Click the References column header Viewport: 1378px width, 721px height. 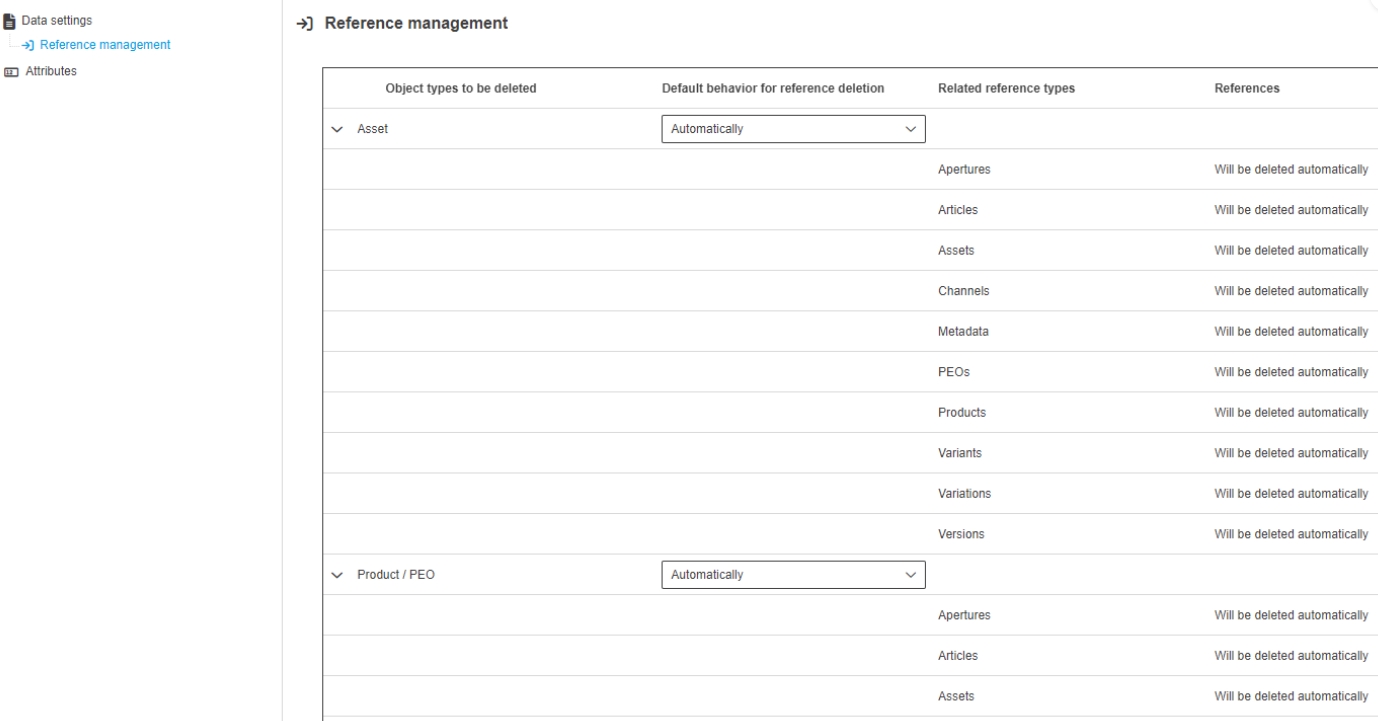coord(1246,89)
